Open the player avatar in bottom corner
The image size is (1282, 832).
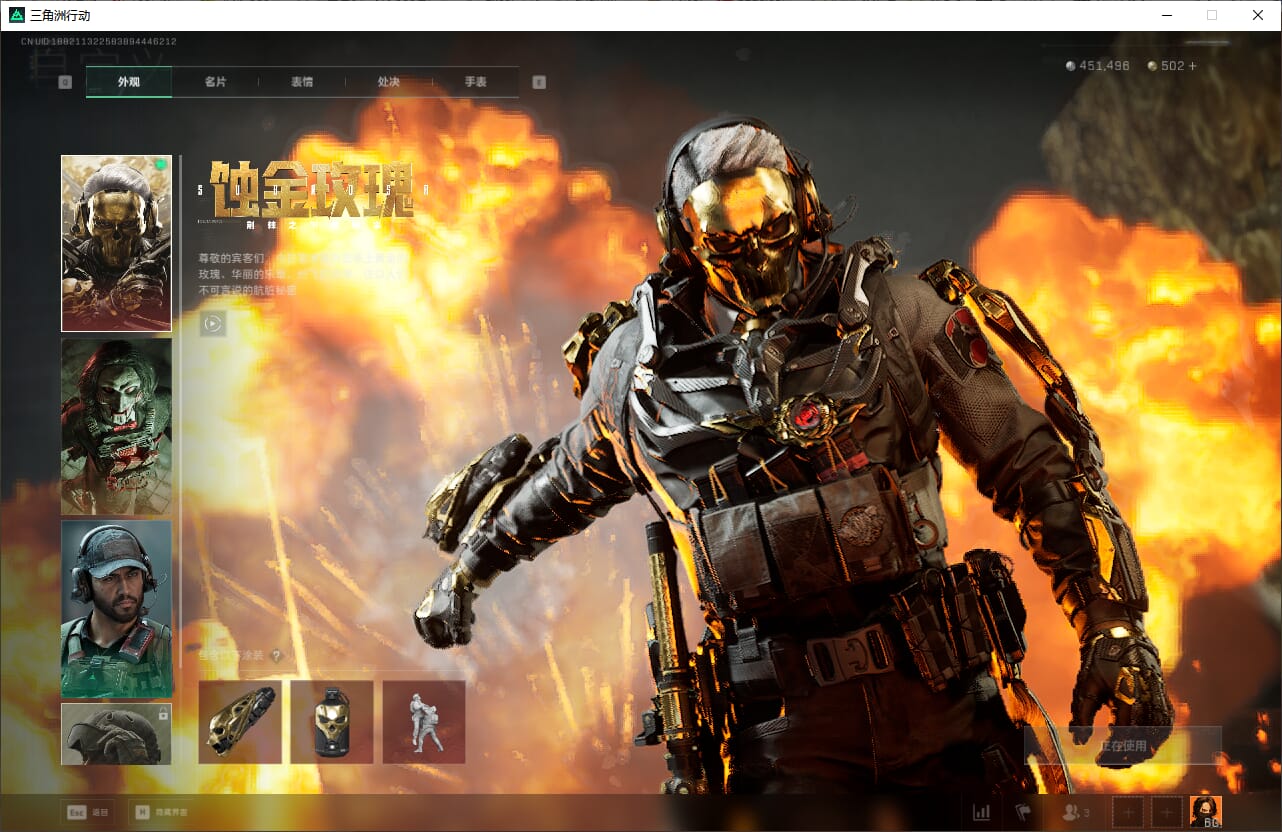(x=1205, y=811)
